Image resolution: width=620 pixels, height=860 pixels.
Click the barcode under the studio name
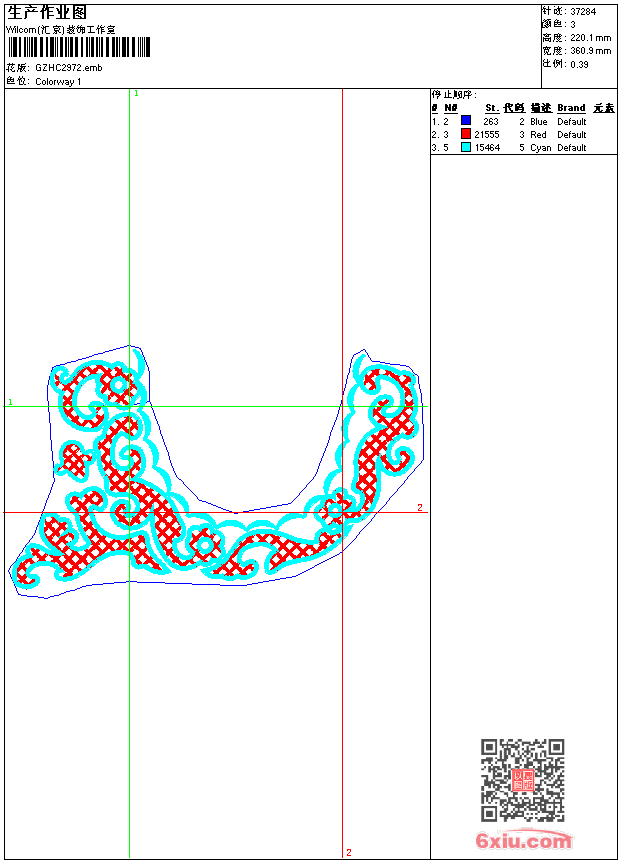pos(79,47)
